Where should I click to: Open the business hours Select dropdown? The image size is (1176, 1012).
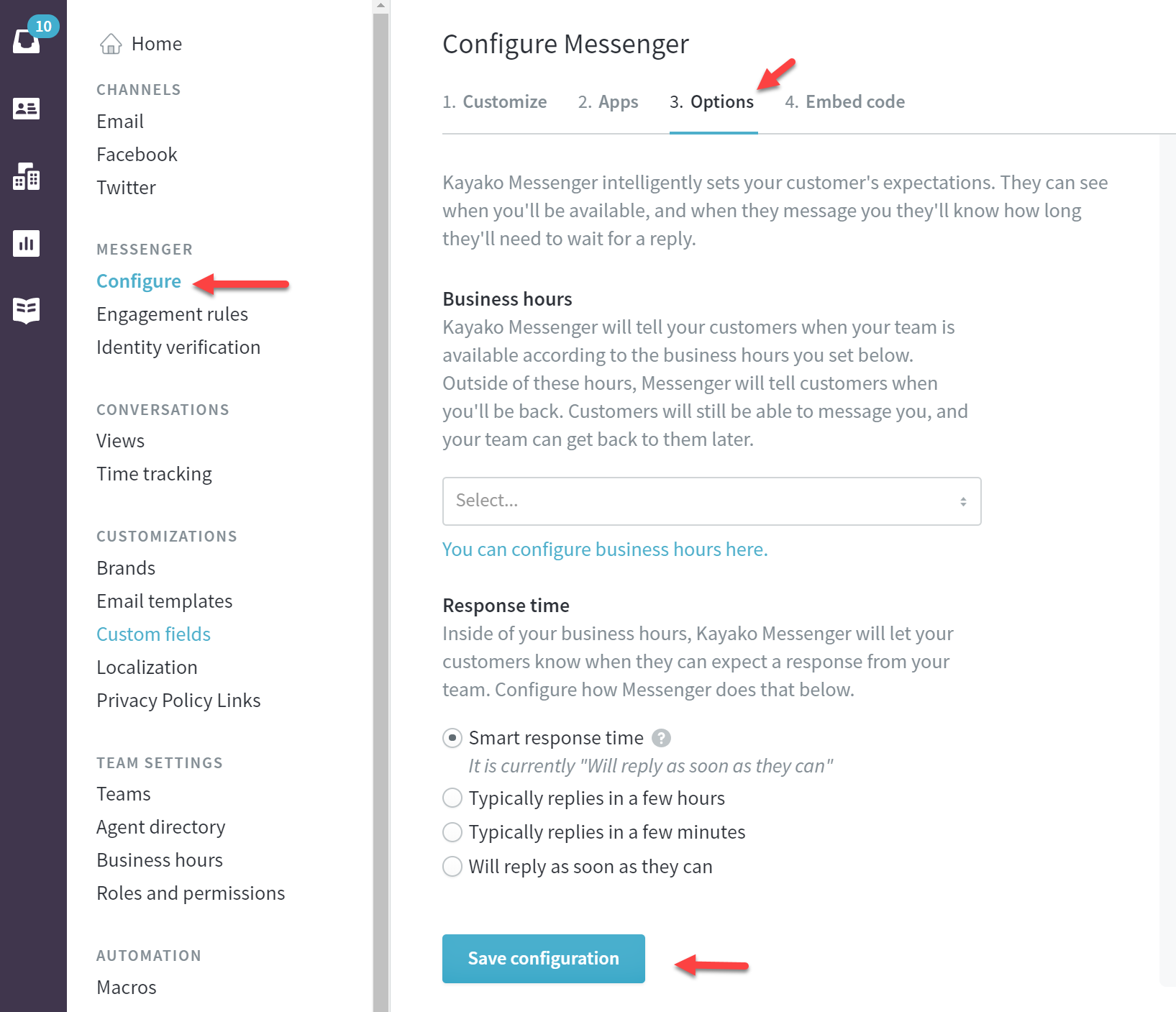pyautogui.click(x=711, y=501)
